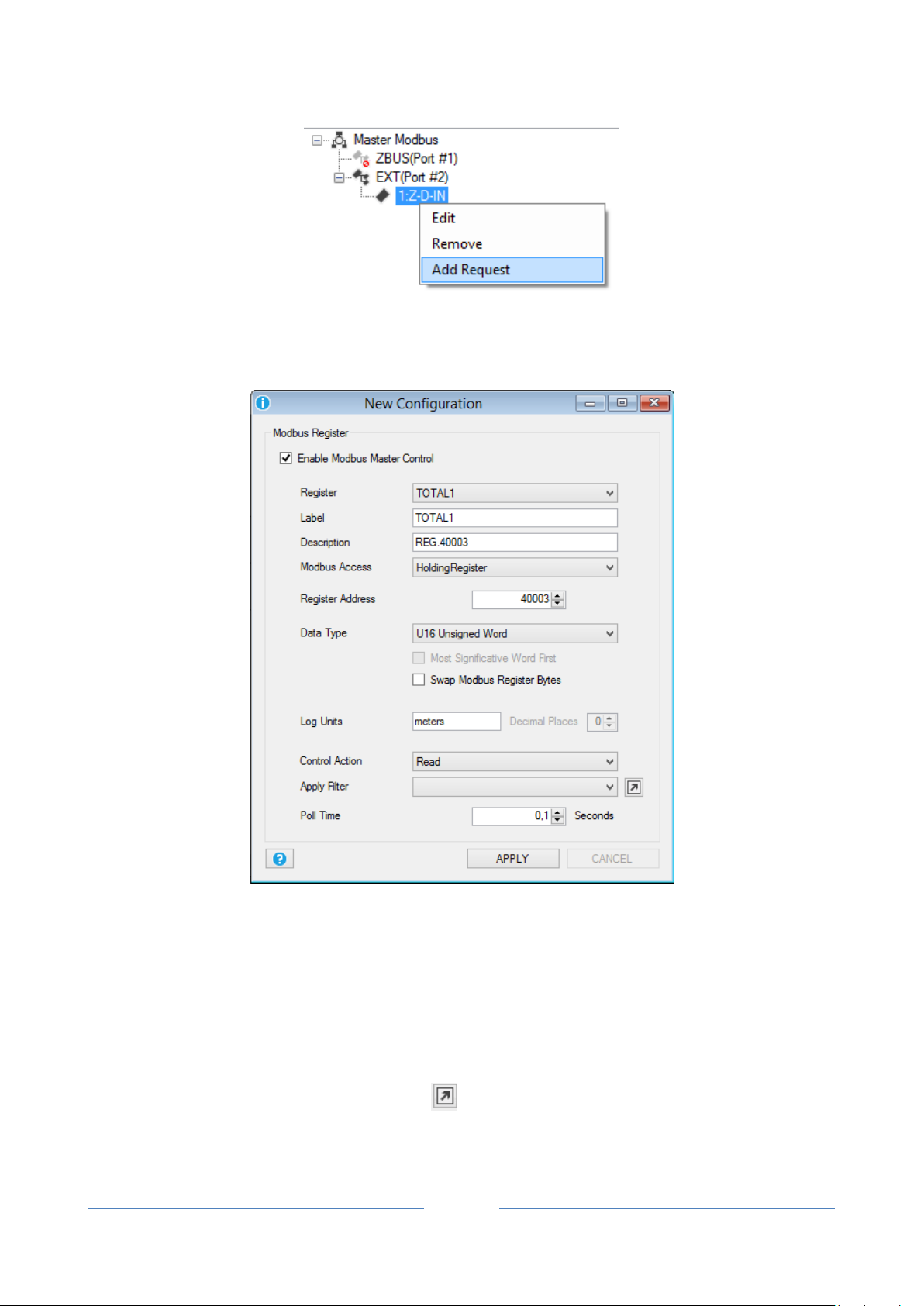Close the New Configuration dialog
Screen dimensions: 924x1306
pyautogui.click(x=654, y=403)
